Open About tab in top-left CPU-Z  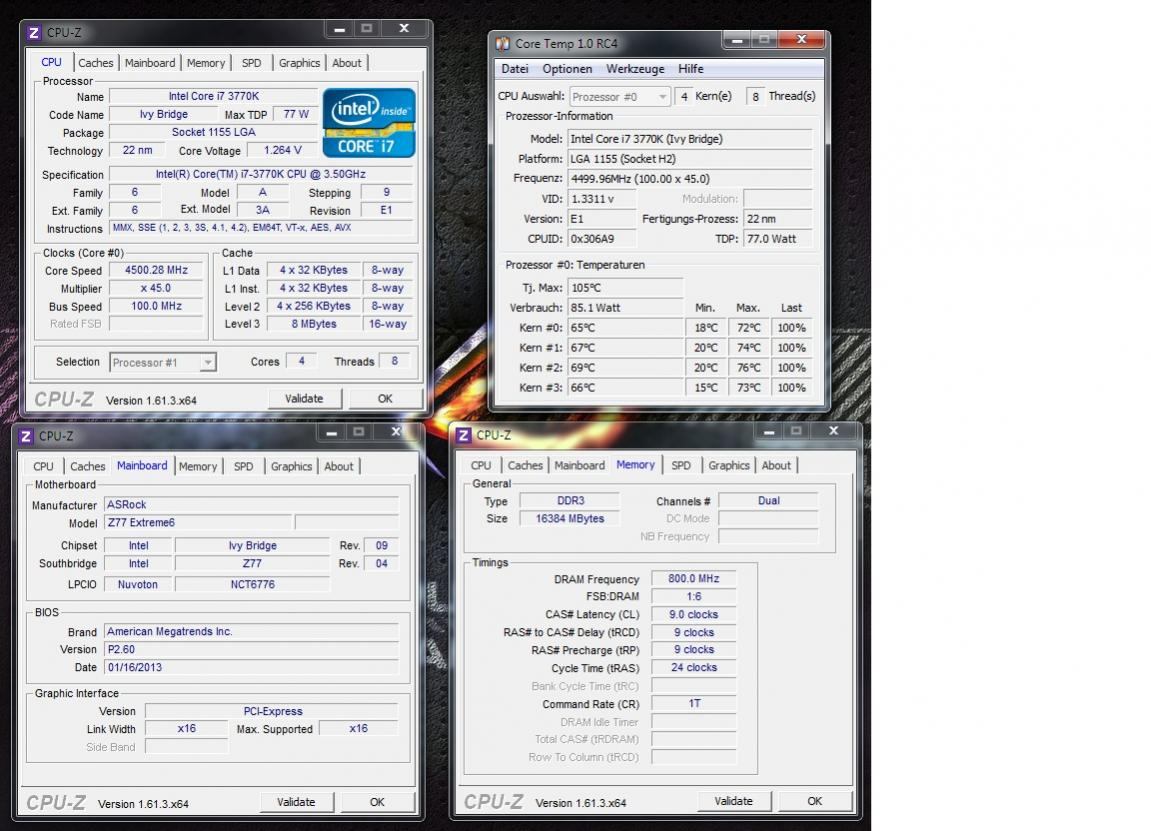[x=346, y=63]
